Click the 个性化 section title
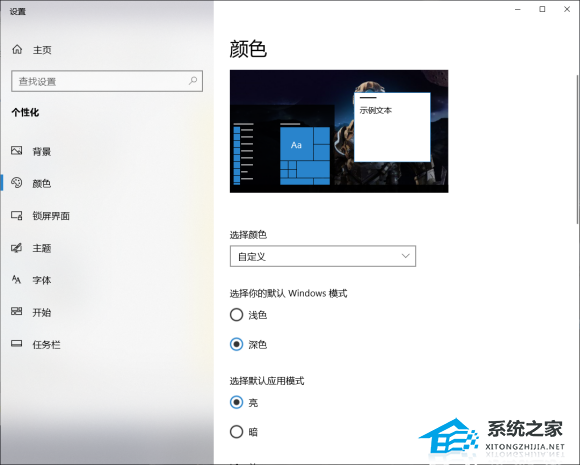The height and width of the screenshot is (465, 580). (25, 112)
